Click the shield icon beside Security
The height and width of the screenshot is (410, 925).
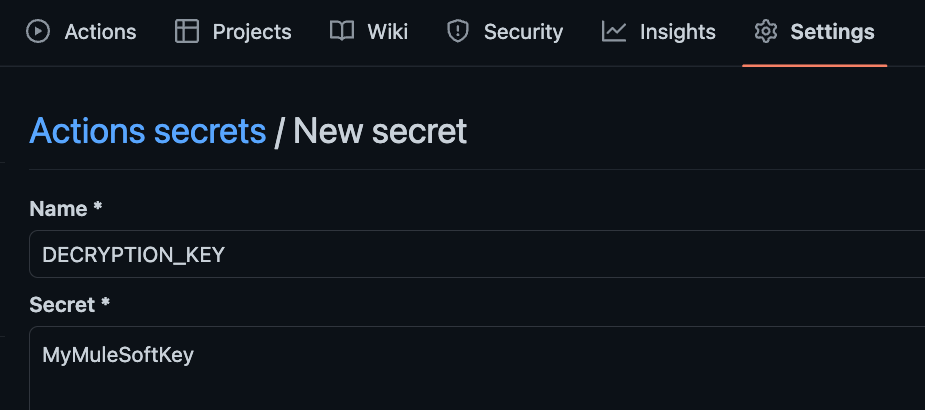458,31
